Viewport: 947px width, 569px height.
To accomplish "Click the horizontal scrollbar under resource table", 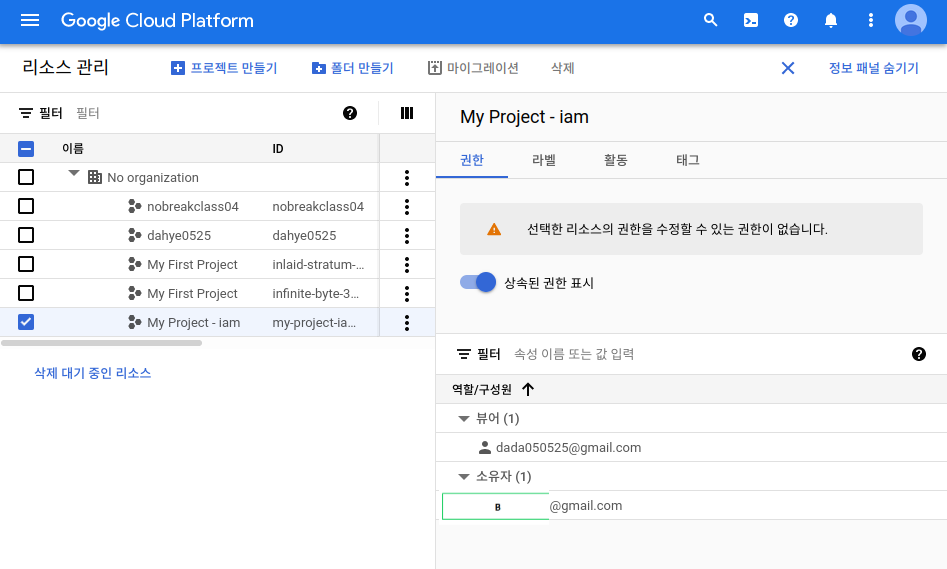I will coord(101,343).
